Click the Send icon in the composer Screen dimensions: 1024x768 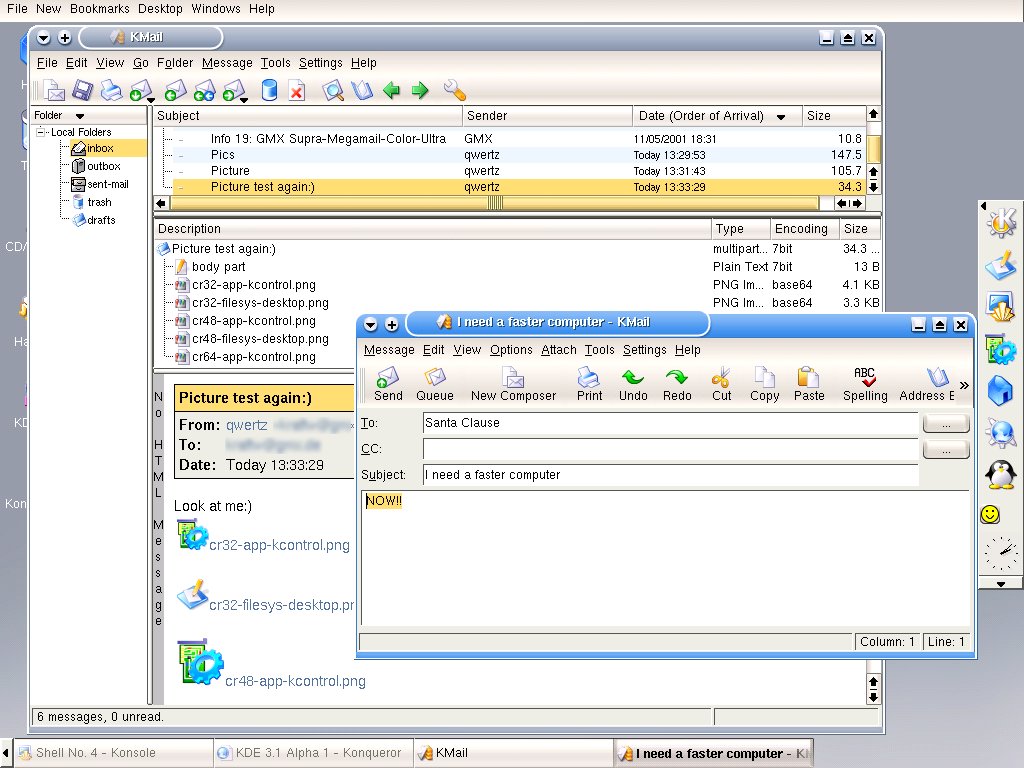(x=388, y=384)
